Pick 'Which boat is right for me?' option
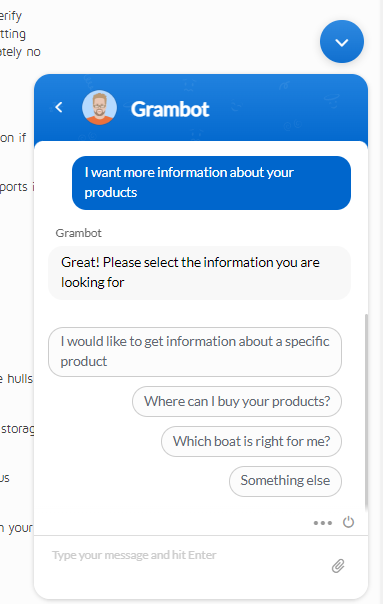 coord(251,441)
